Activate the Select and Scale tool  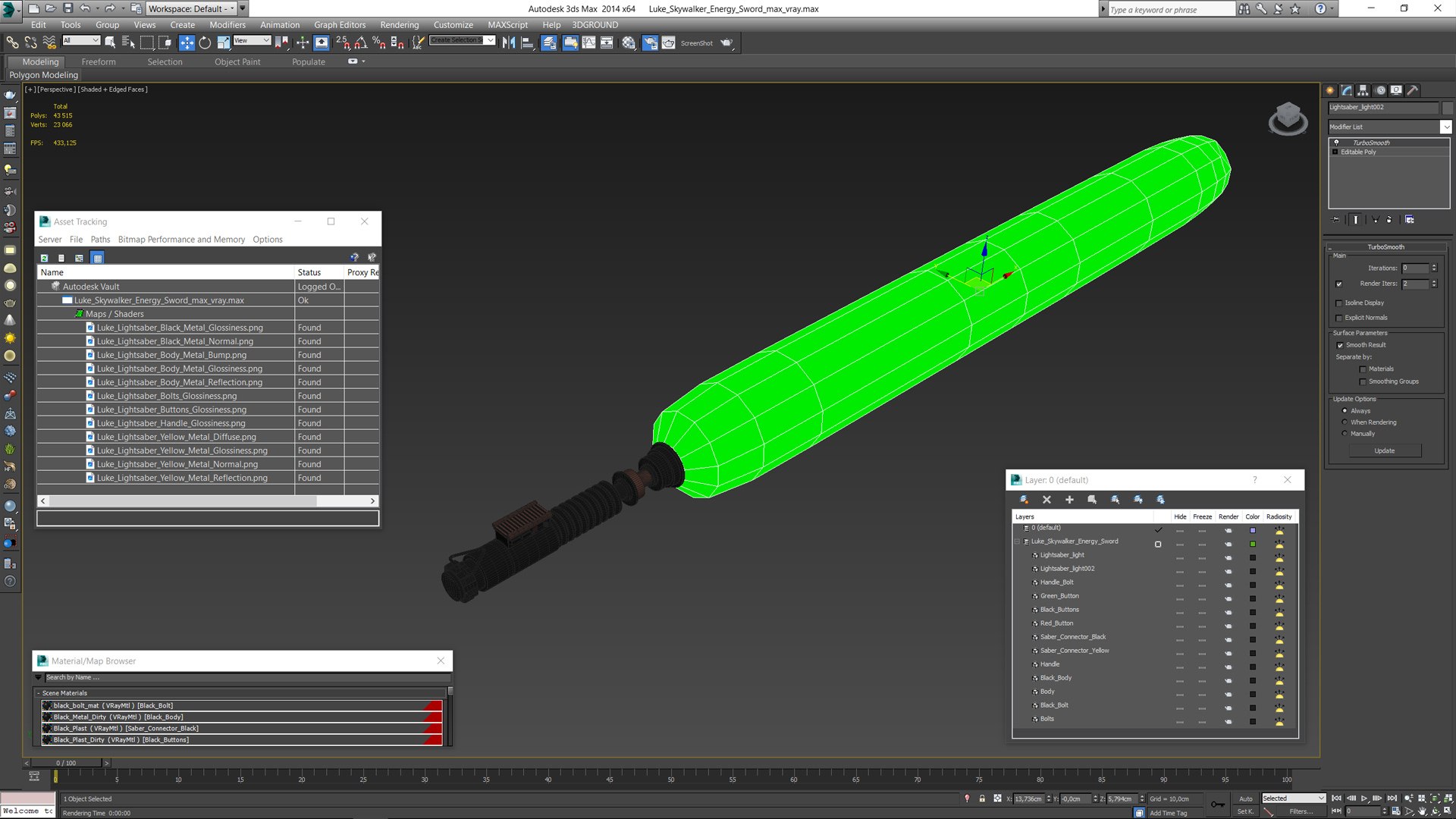[x=223, y=42]
